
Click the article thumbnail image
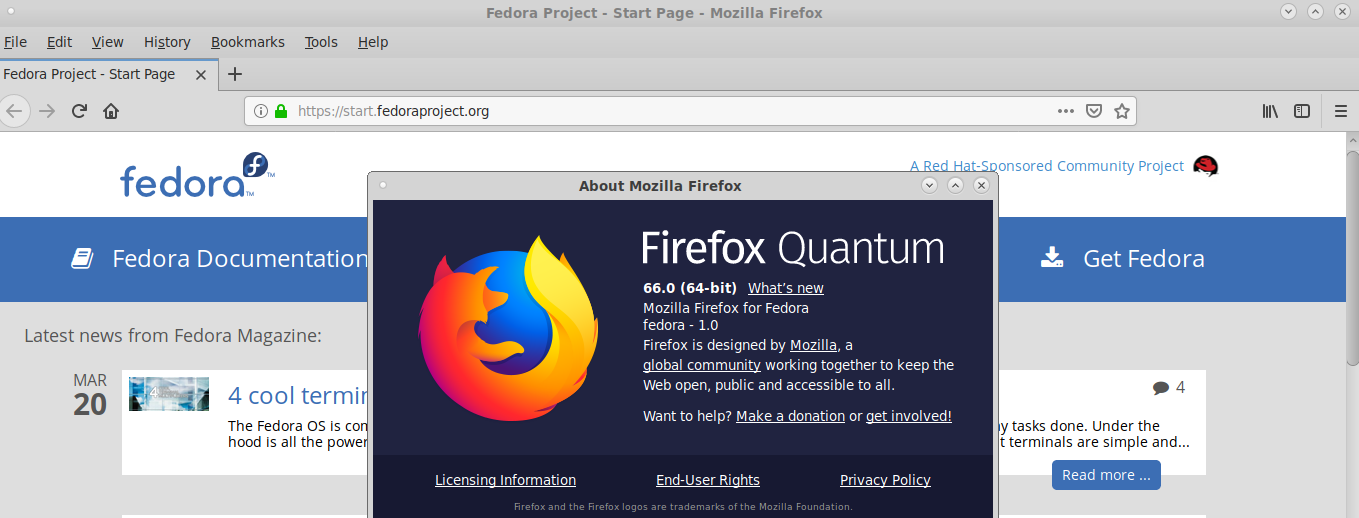tap(169, 394)
